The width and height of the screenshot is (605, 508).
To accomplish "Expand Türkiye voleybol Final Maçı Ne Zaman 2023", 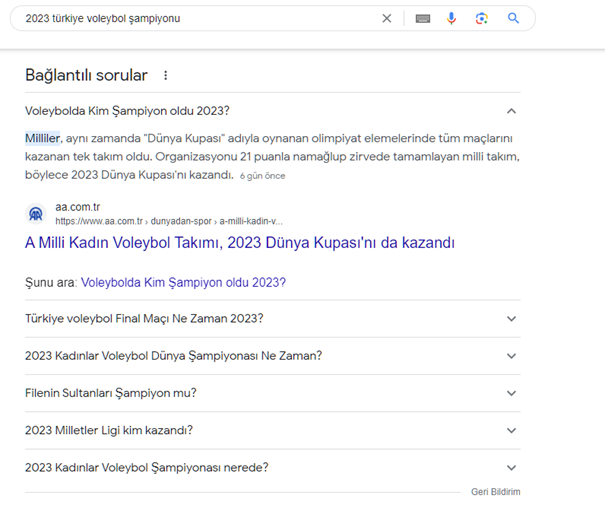I will point(272,319).
